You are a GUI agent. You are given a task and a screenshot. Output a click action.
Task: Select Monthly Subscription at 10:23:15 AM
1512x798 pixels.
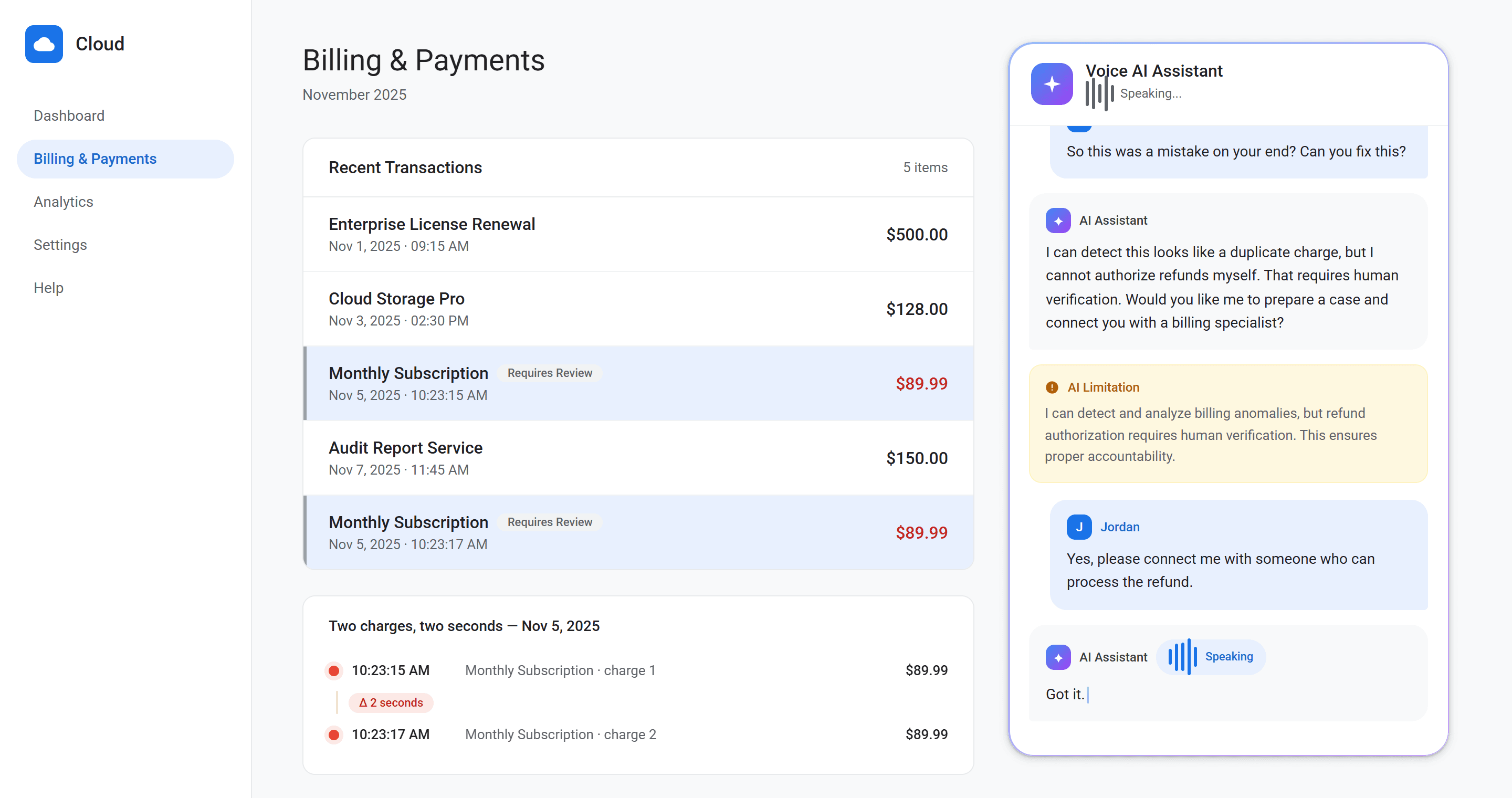point(638,384)
